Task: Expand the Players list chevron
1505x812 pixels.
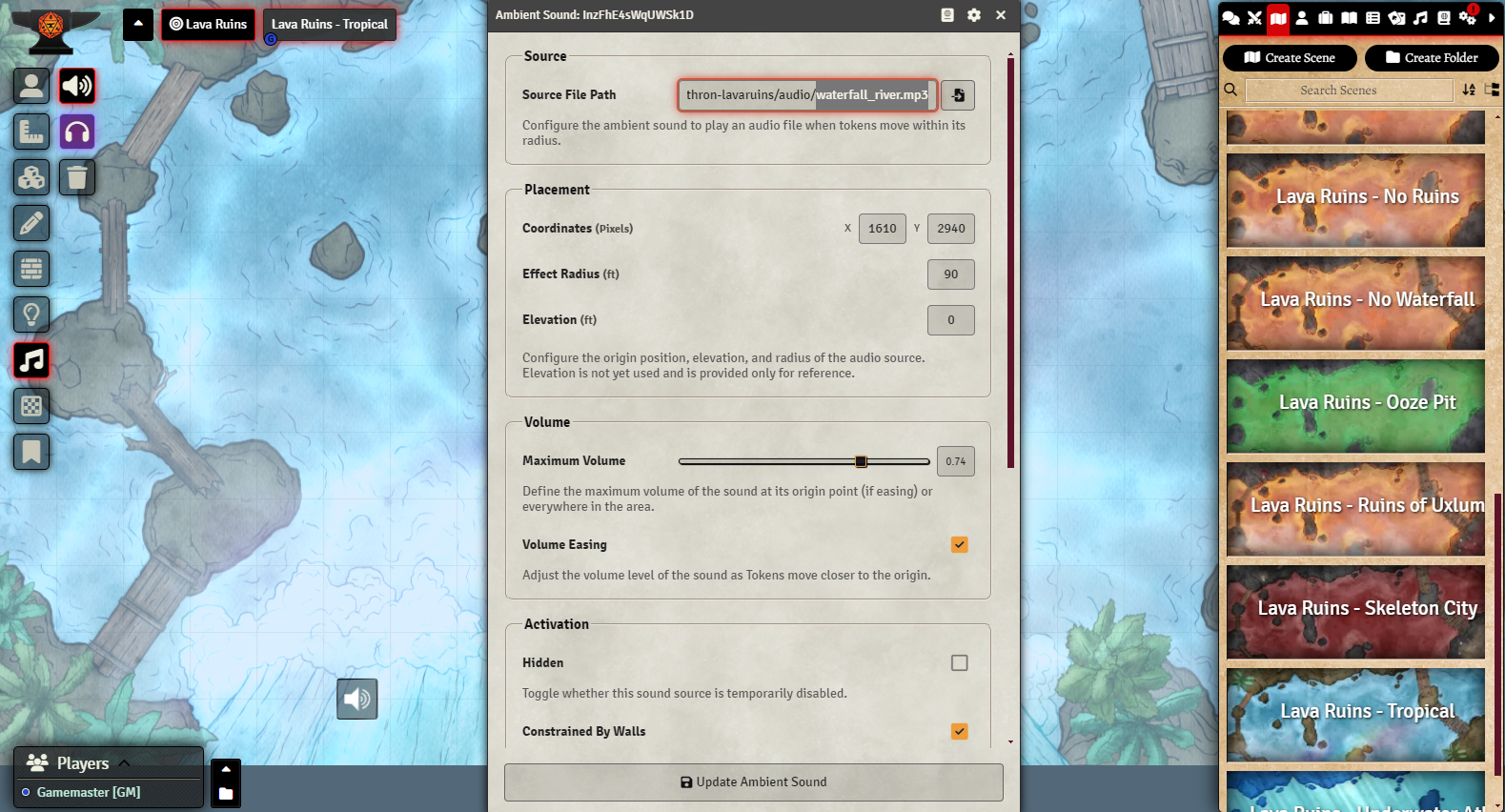Action: click(124, 763)
